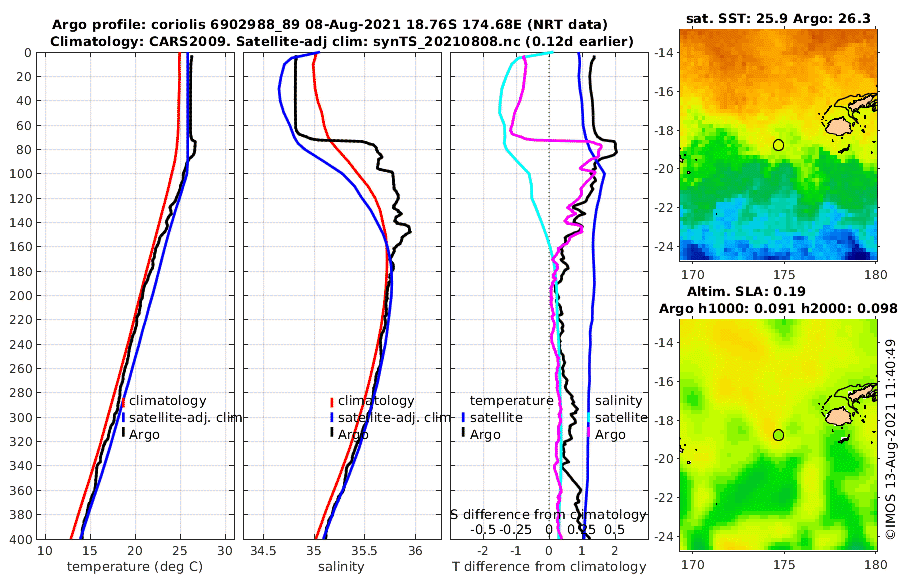Click the Argo float circle on SST map

(x=778, y=145)
